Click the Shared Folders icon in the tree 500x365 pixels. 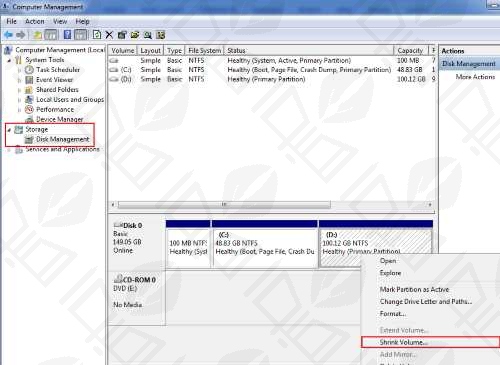click(29, 90)
